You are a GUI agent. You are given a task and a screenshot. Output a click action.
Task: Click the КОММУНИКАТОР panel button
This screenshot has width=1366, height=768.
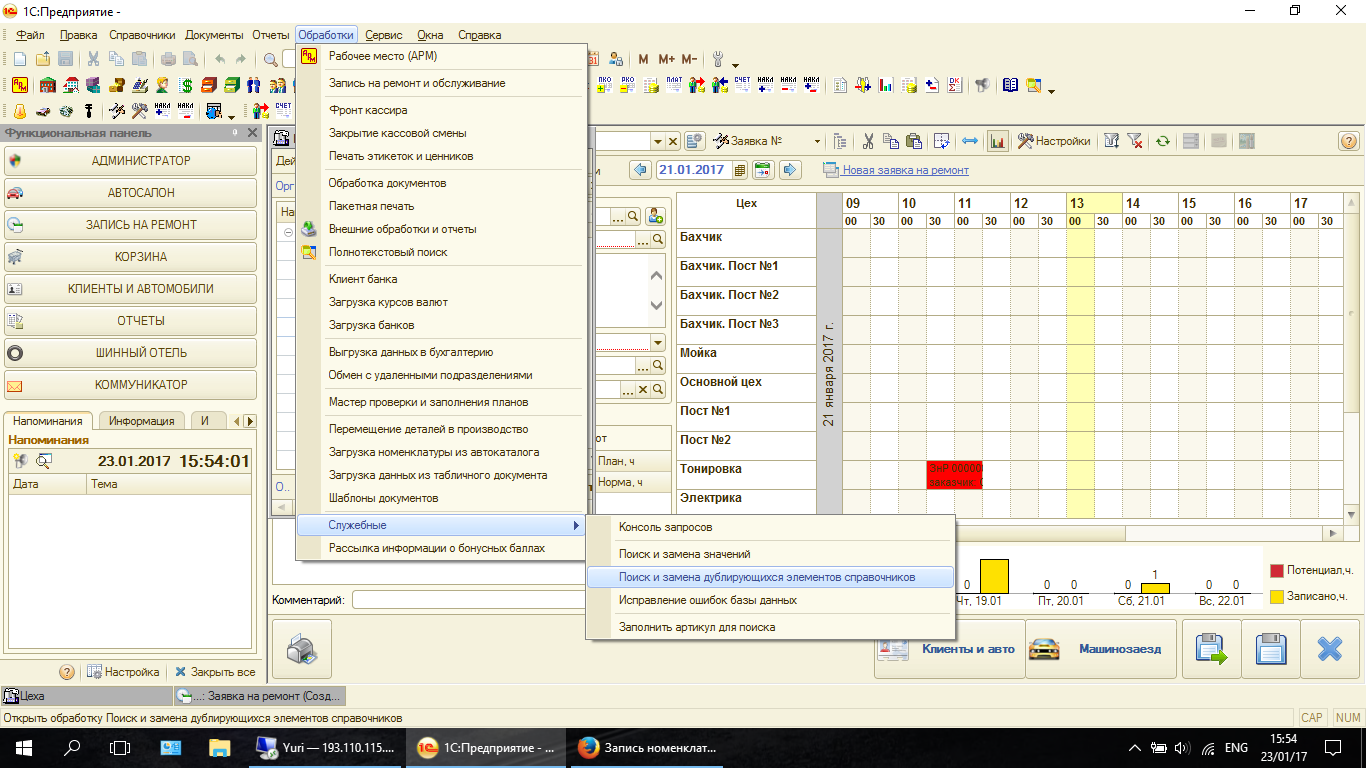point(130,384)
